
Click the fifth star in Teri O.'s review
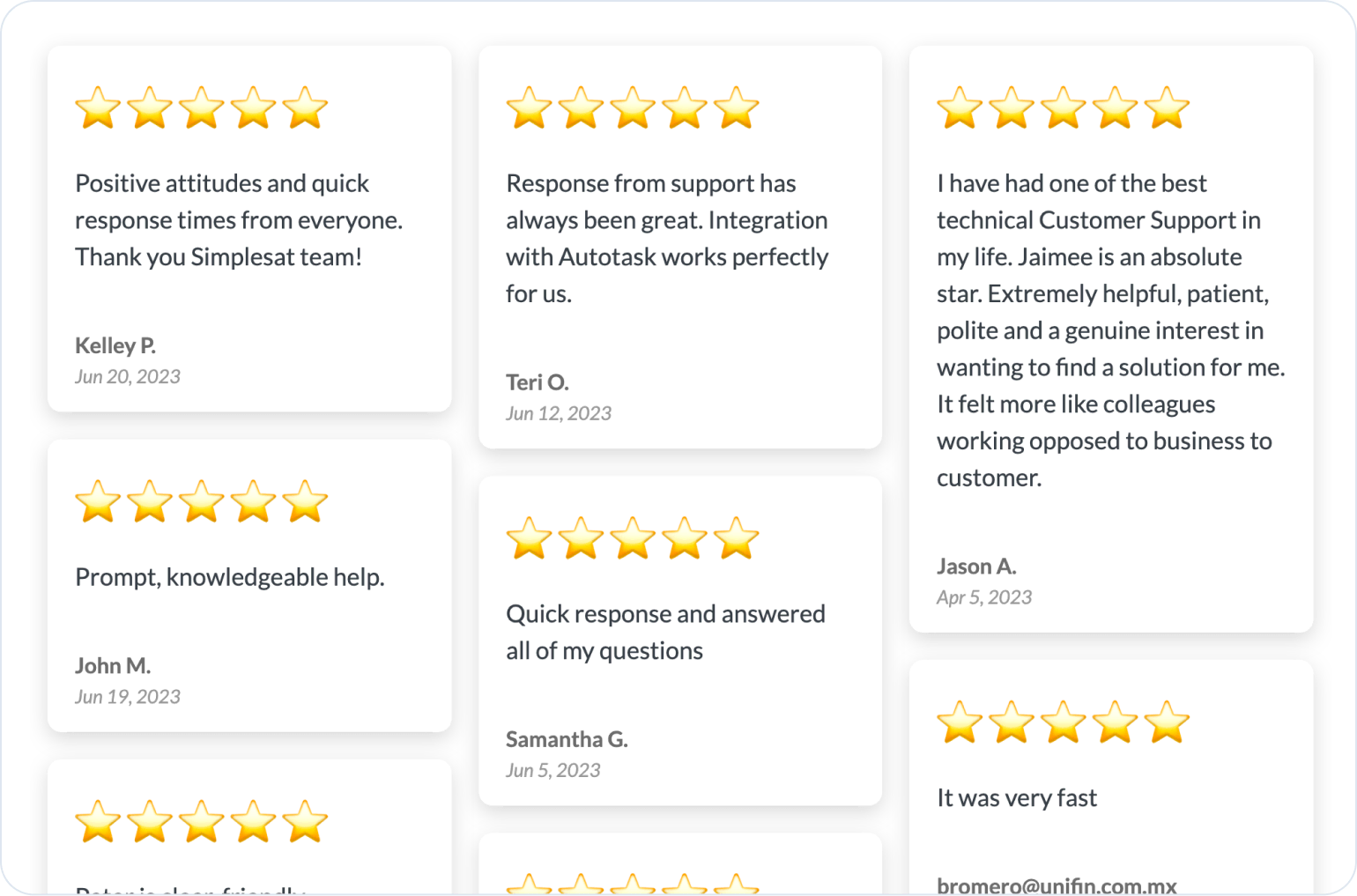tap(737, 107)
